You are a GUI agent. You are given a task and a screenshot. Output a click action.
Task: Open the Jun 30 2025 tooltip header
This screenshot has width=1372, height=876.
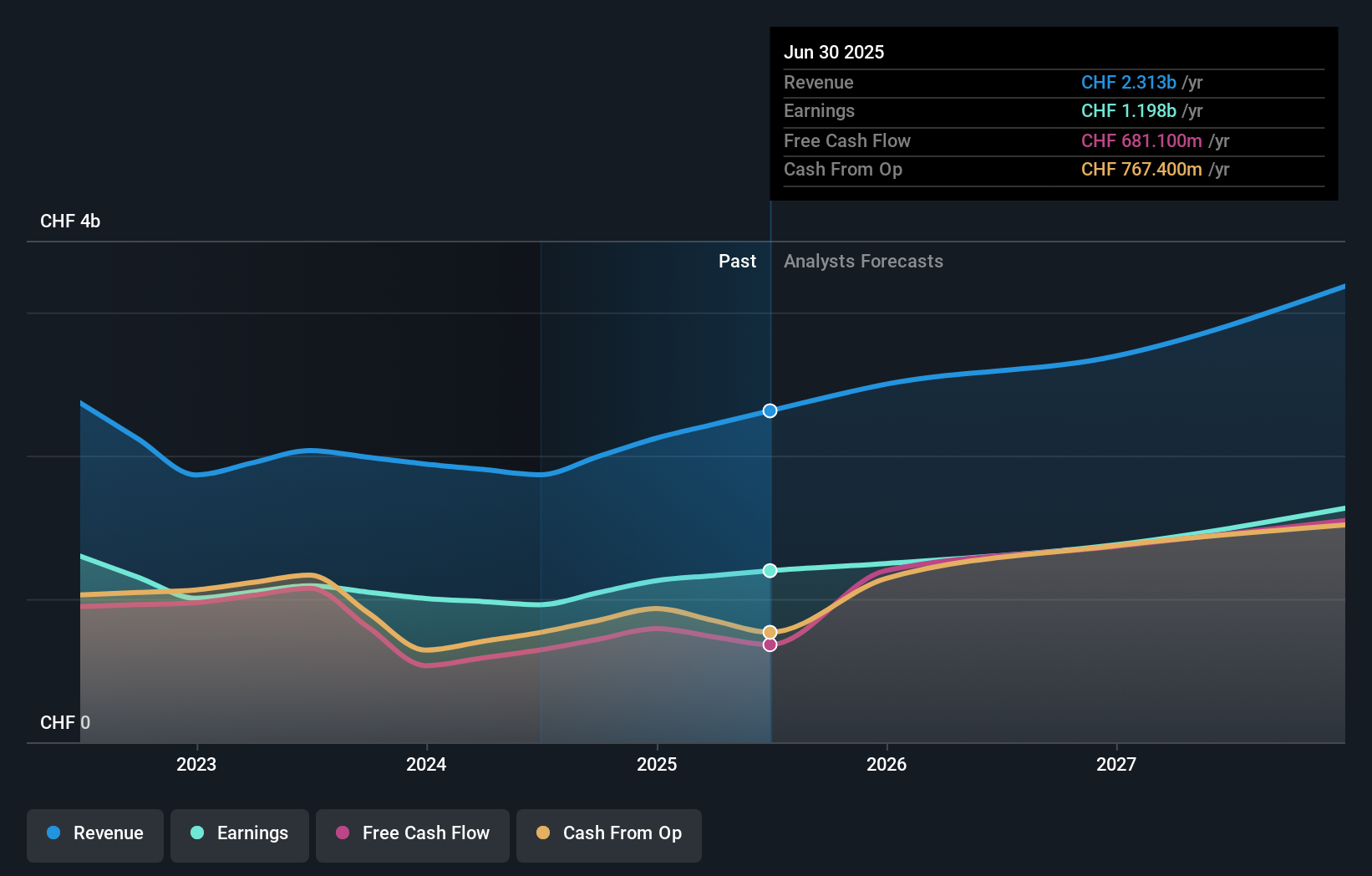(834, 52)
